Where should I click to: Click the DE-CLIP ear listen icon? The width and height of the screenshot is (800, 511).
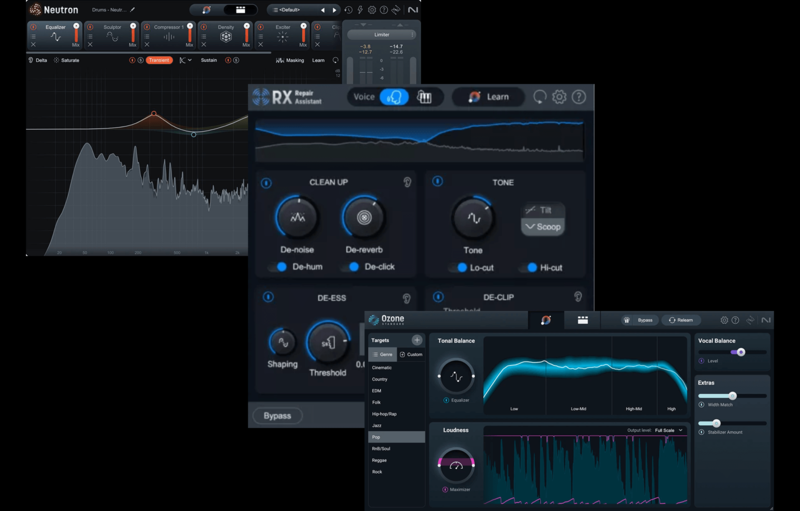pos(578,296)
